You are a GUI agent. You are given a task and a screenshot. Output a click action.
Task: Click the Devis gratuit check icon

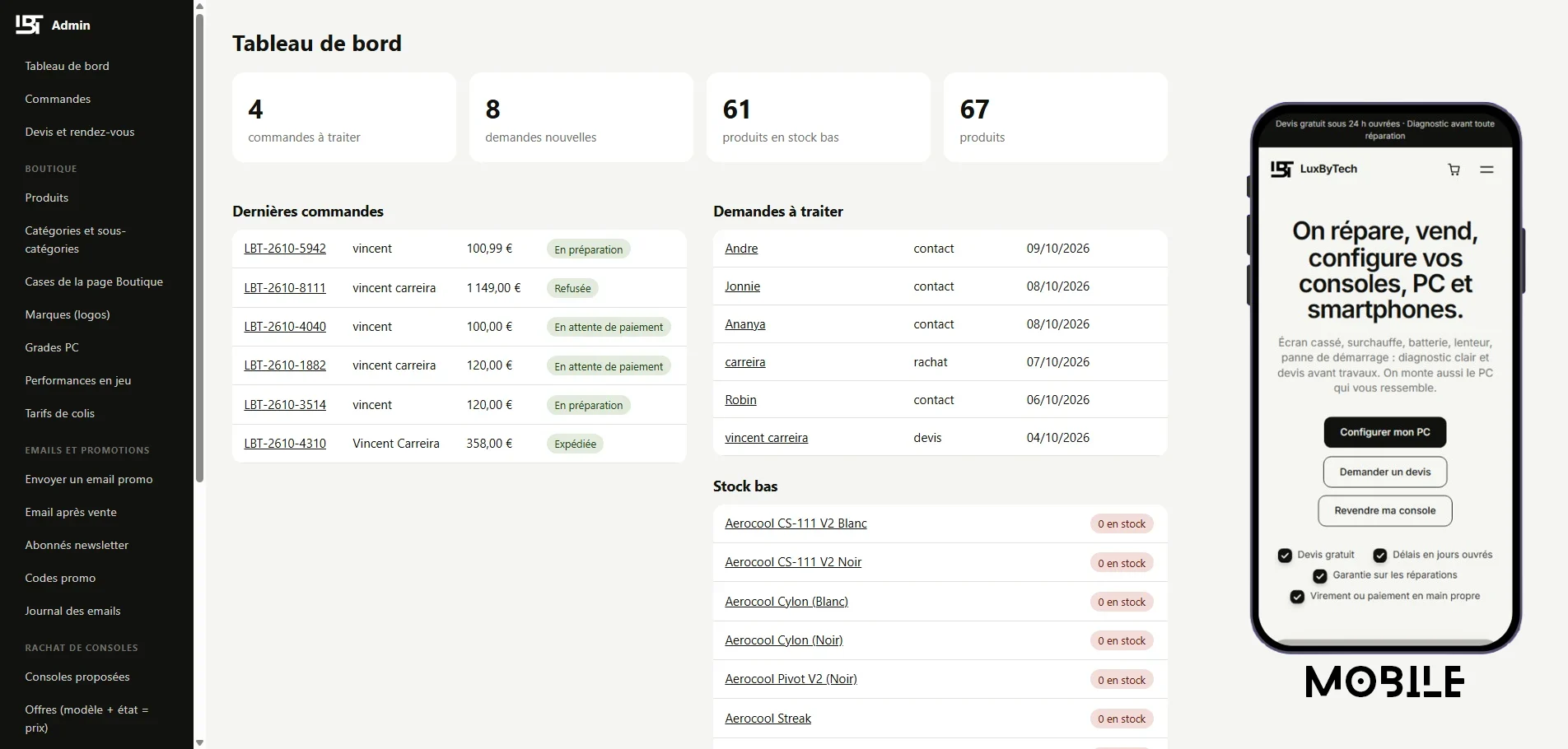(x=1285, y=555)
